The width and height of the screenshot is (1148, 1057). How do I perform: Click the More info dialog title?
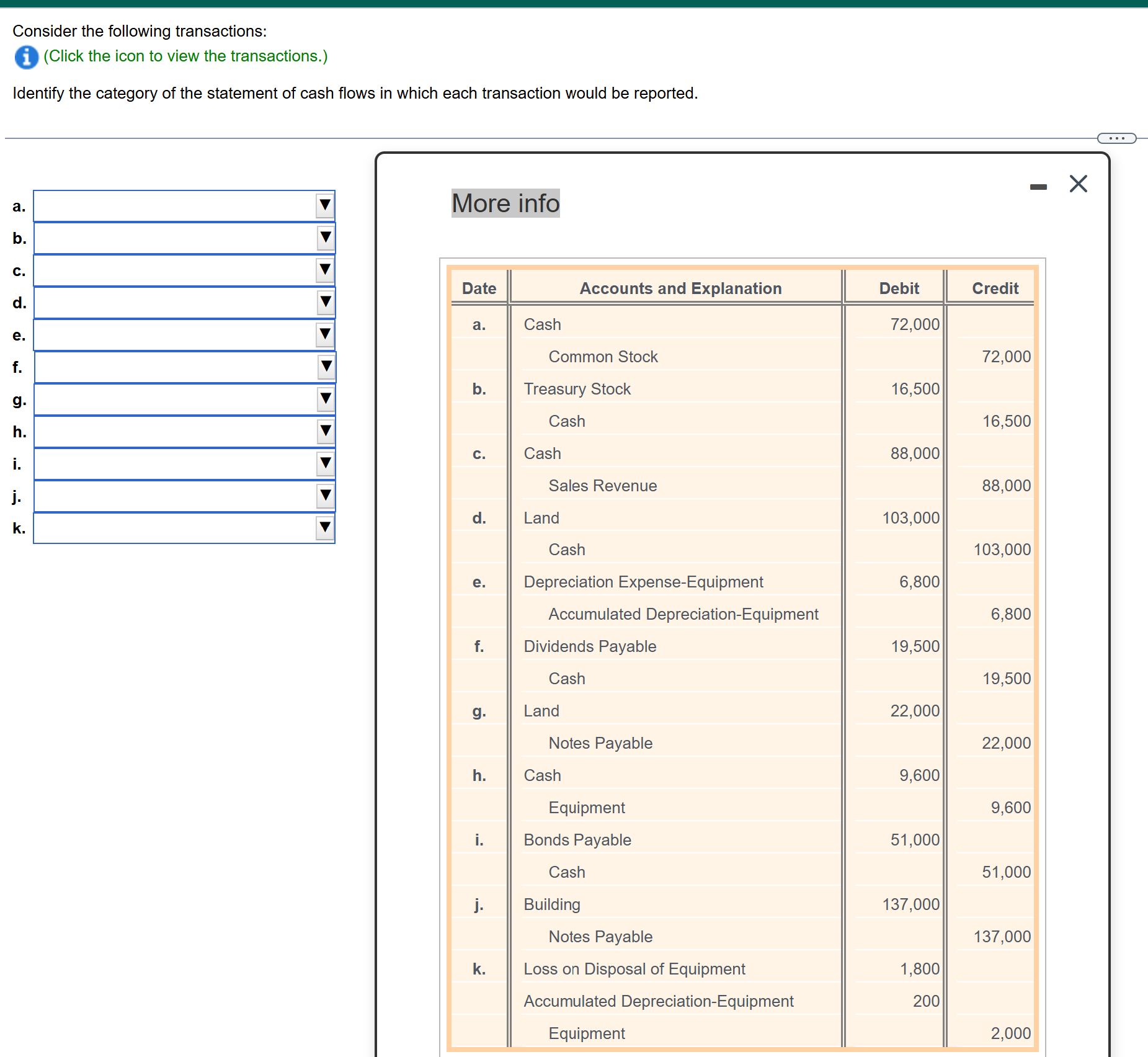pos(505,203)
